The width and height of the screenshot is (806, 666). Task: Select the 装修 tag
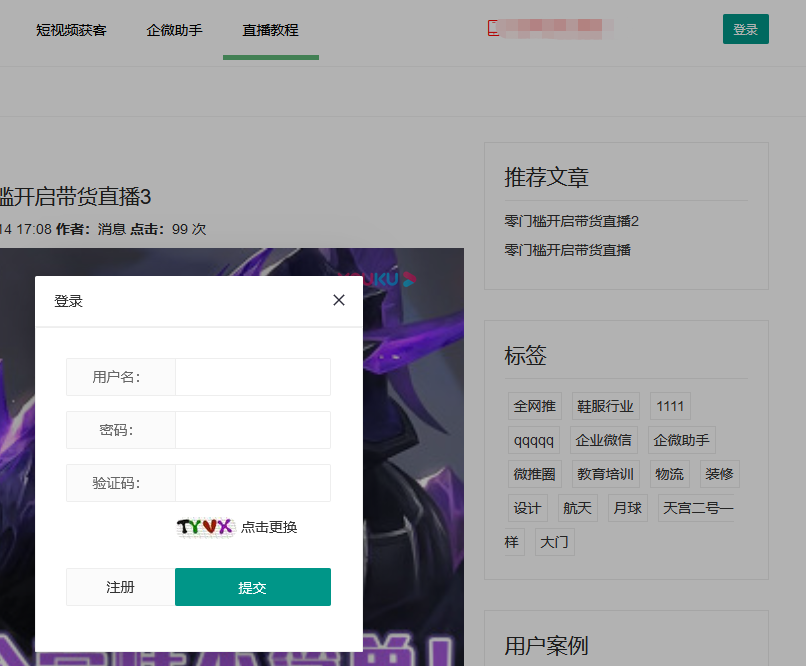pos(719,474)
